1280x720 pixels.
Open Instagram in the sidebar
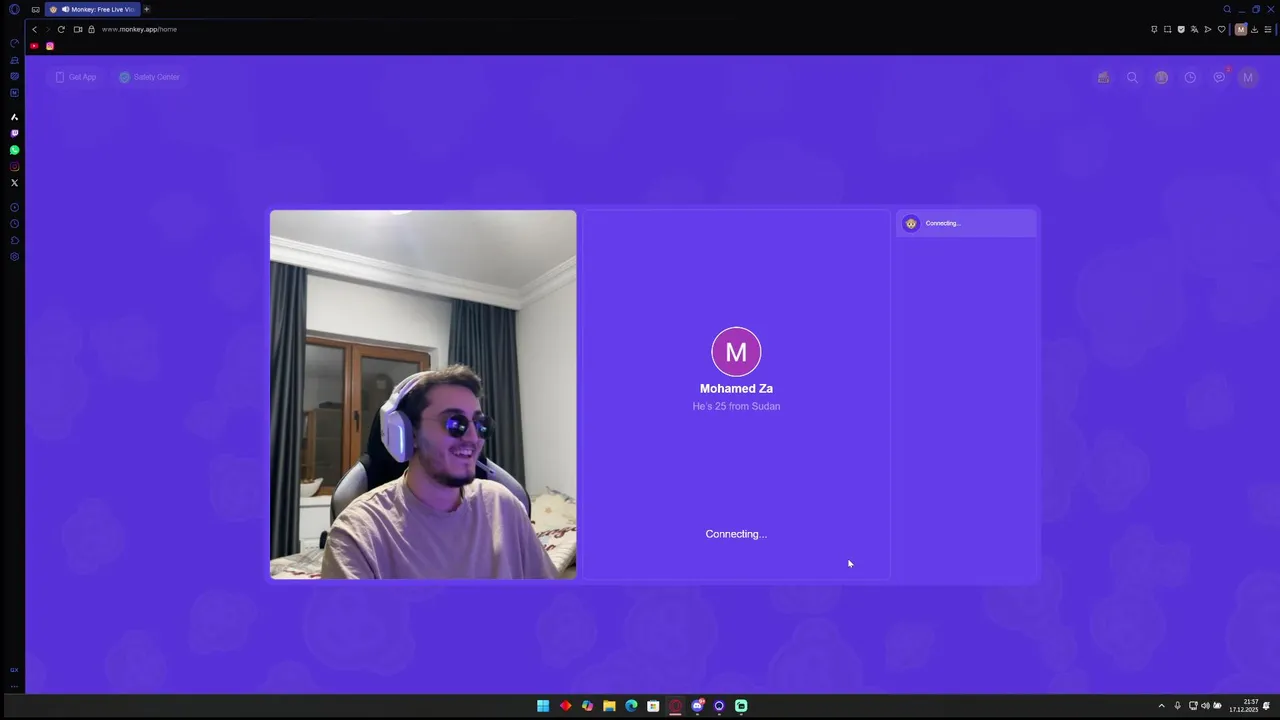[x=14, y=166]
